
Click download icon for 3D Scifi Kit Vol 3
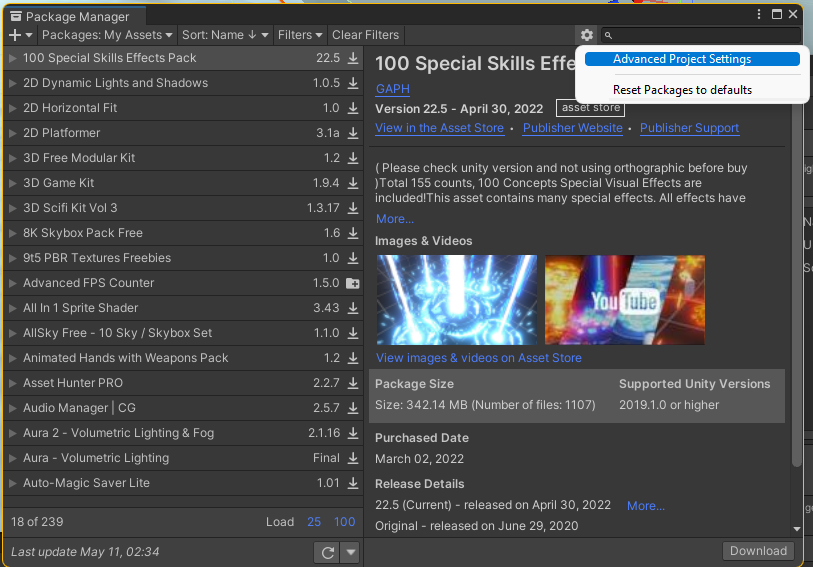pos(353,208)
